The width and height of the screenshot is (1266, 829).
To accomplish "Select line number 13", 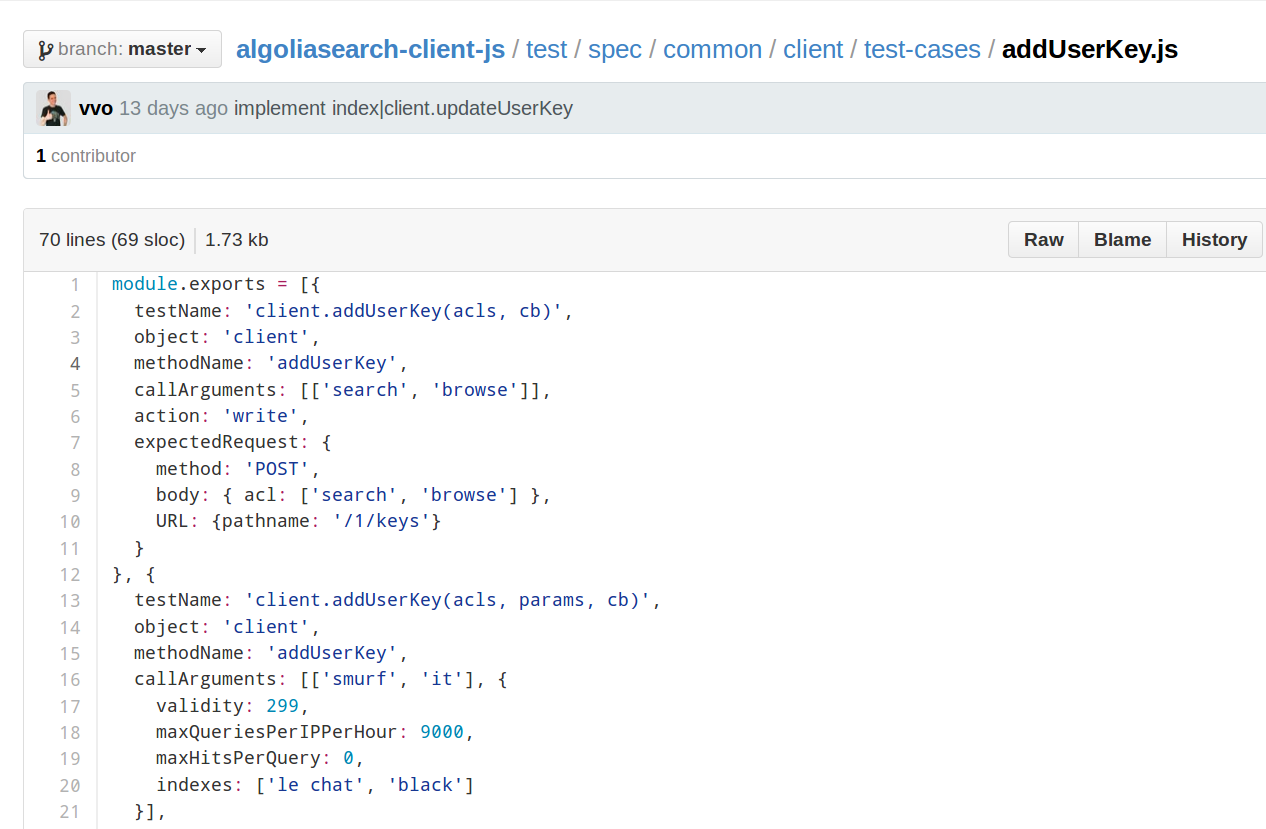I will point(70,601).
